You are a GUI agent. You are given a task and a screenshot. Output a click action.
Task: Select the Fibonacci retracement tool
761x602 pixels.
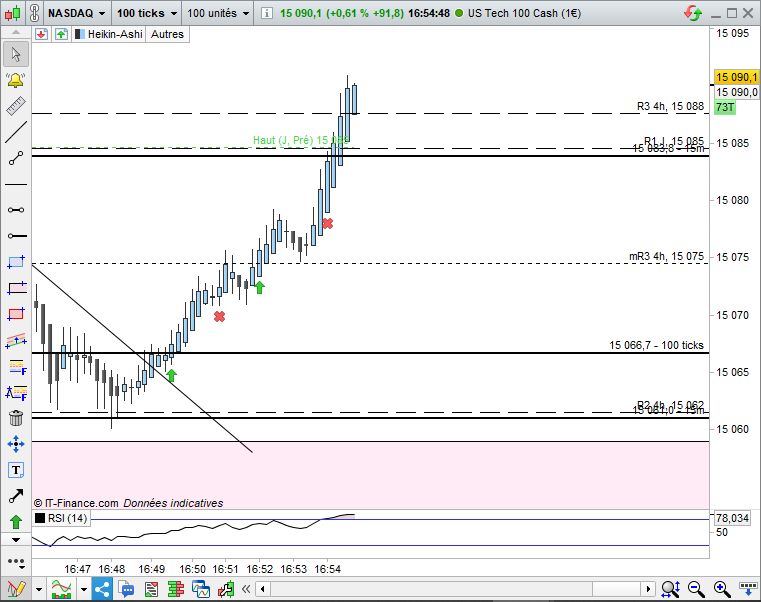tap(17, 367)
